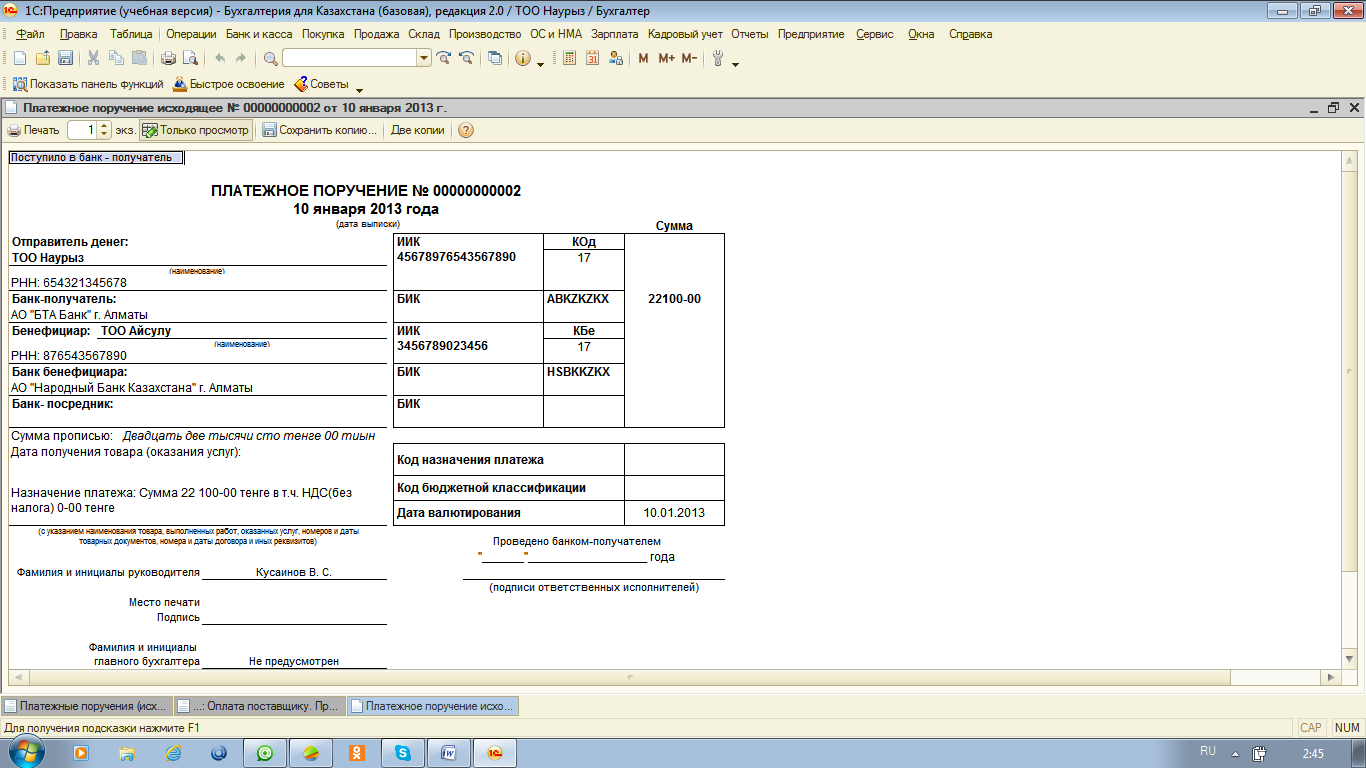Select Платежное поручение исхо... window tab

(x=432, y=706)
